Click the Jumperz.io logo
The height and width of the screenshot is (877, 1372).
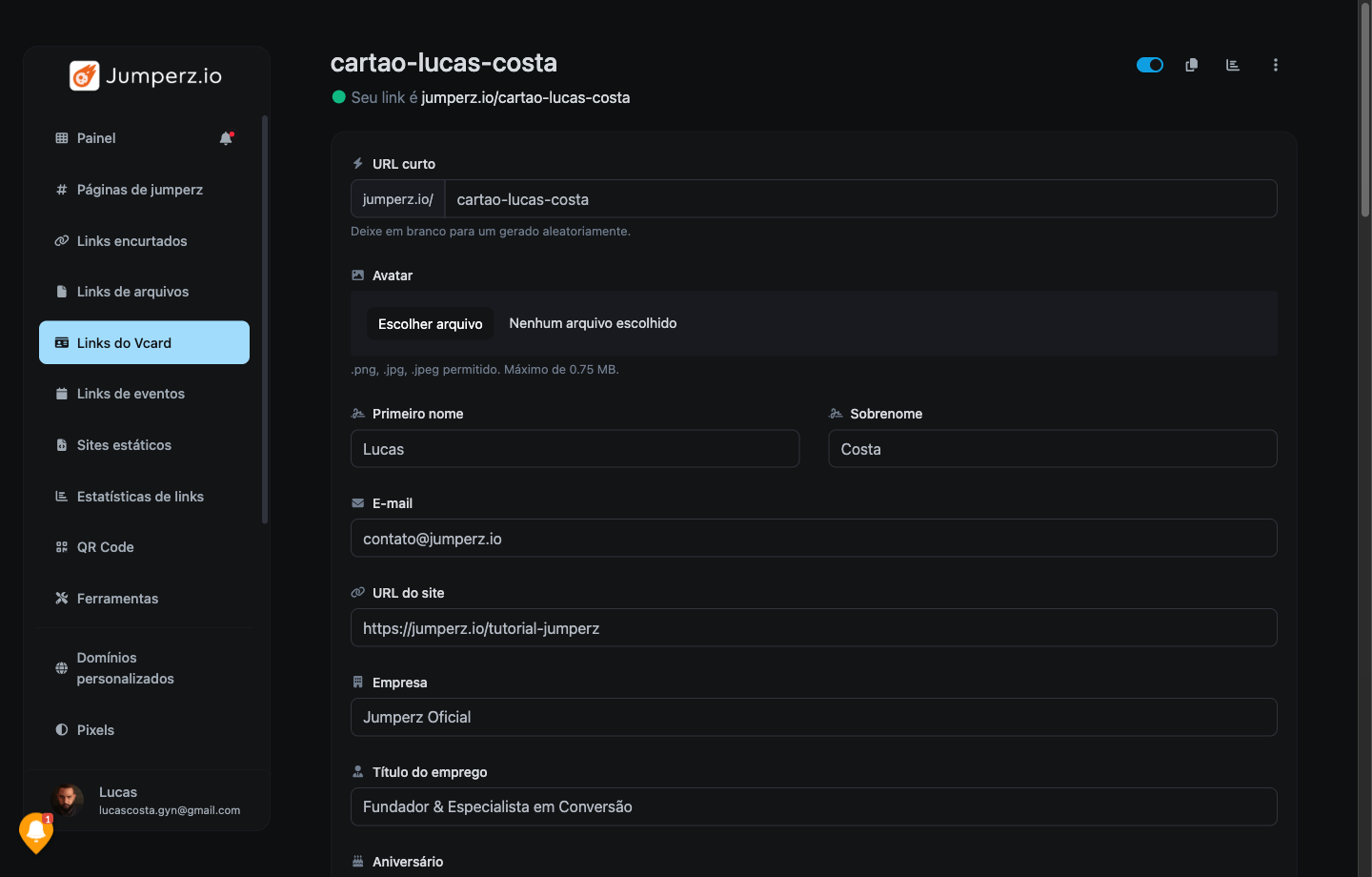coord(146,75)
